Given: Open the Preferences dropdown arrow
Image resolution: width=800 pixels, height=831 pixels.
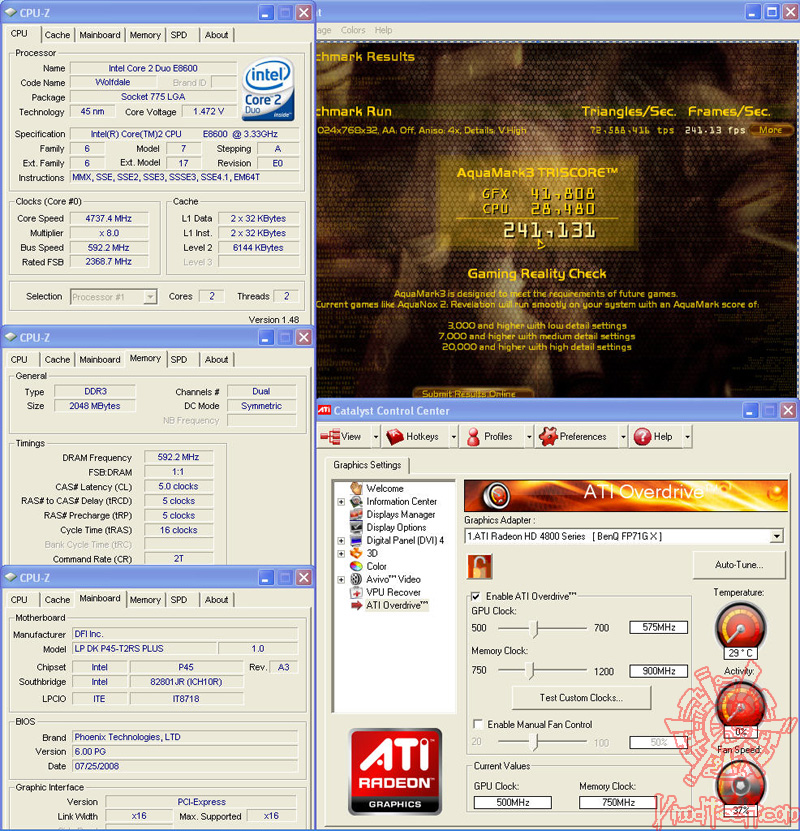Looking at the screenshot, I should [x=623, y=437].
